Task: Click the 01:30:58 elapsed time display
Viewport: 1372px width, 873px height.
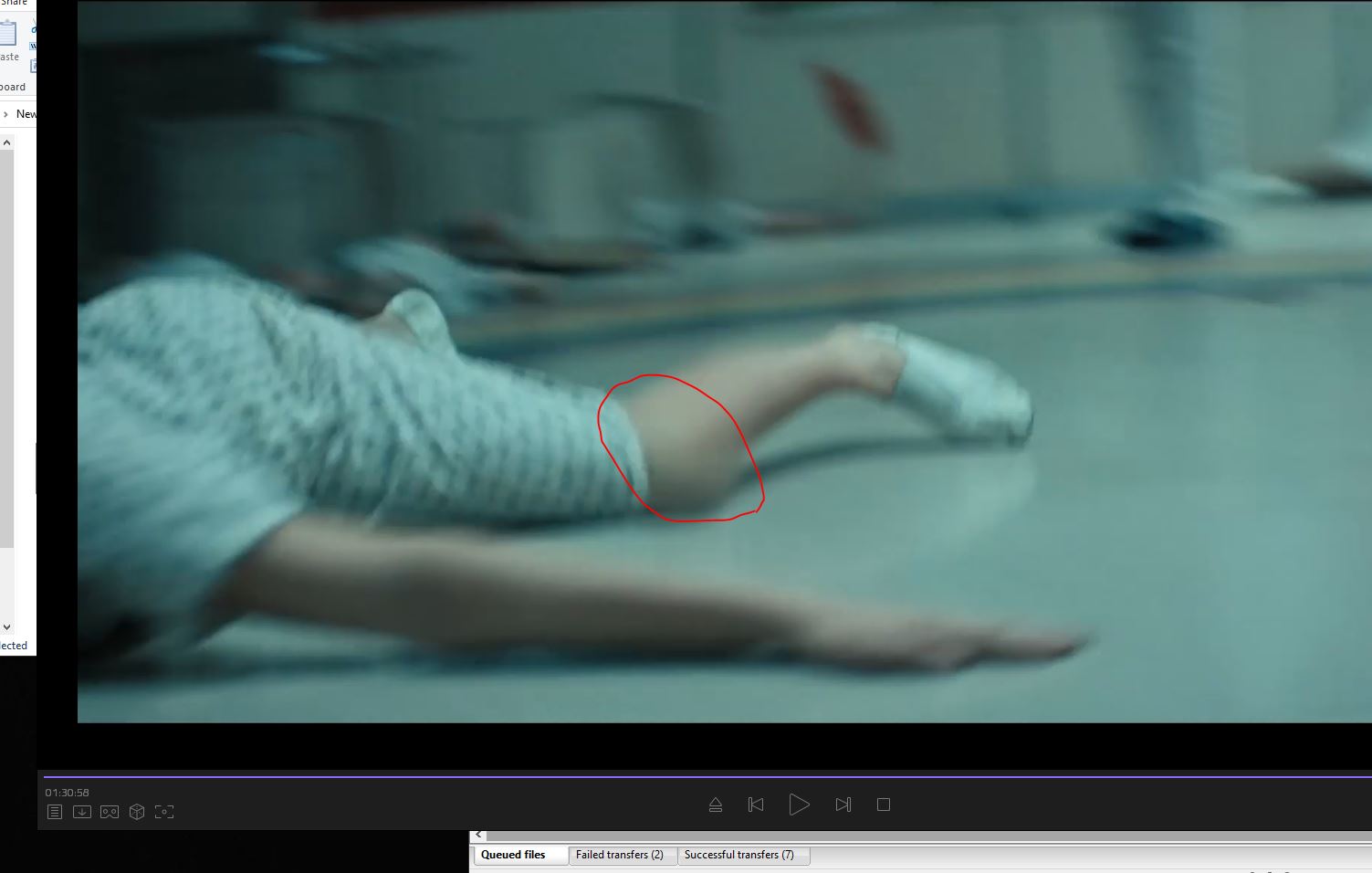Action: (68, 793)
